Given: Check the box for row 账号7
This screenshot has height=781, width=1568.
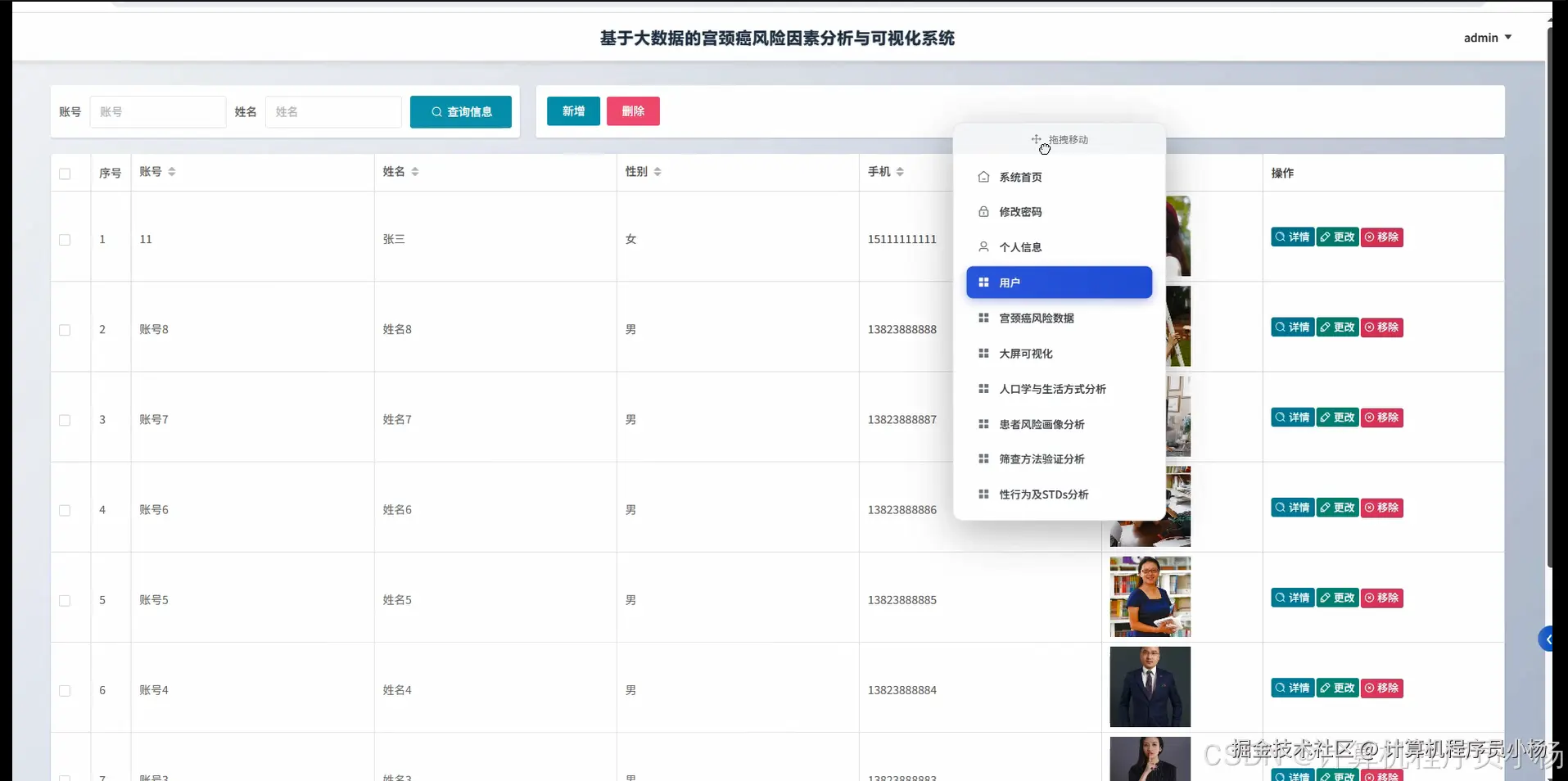Looking at the screenshot, I should (x=65, y=420).
